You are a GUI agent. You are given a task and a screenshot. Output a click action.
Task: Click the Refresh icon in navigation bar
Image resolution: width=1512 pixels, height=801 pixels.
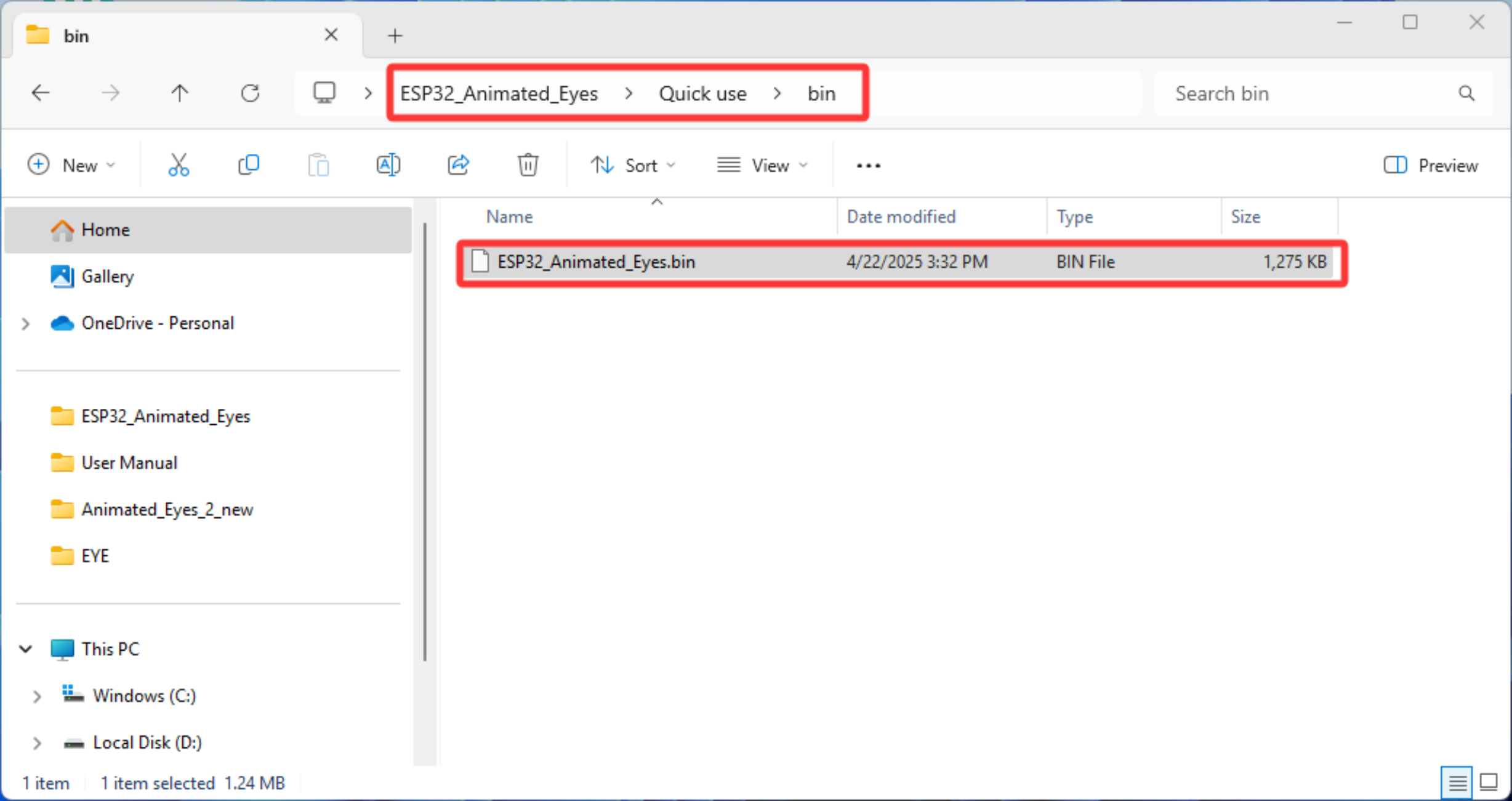point(250,93)
